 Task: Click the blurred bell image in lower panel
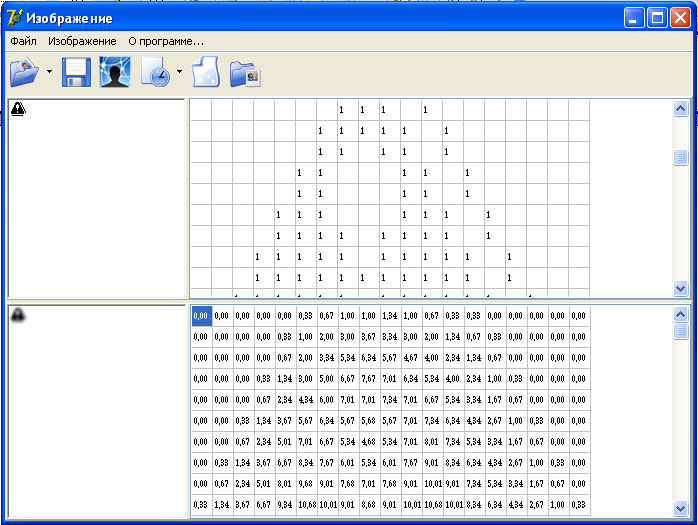point(18,315)
